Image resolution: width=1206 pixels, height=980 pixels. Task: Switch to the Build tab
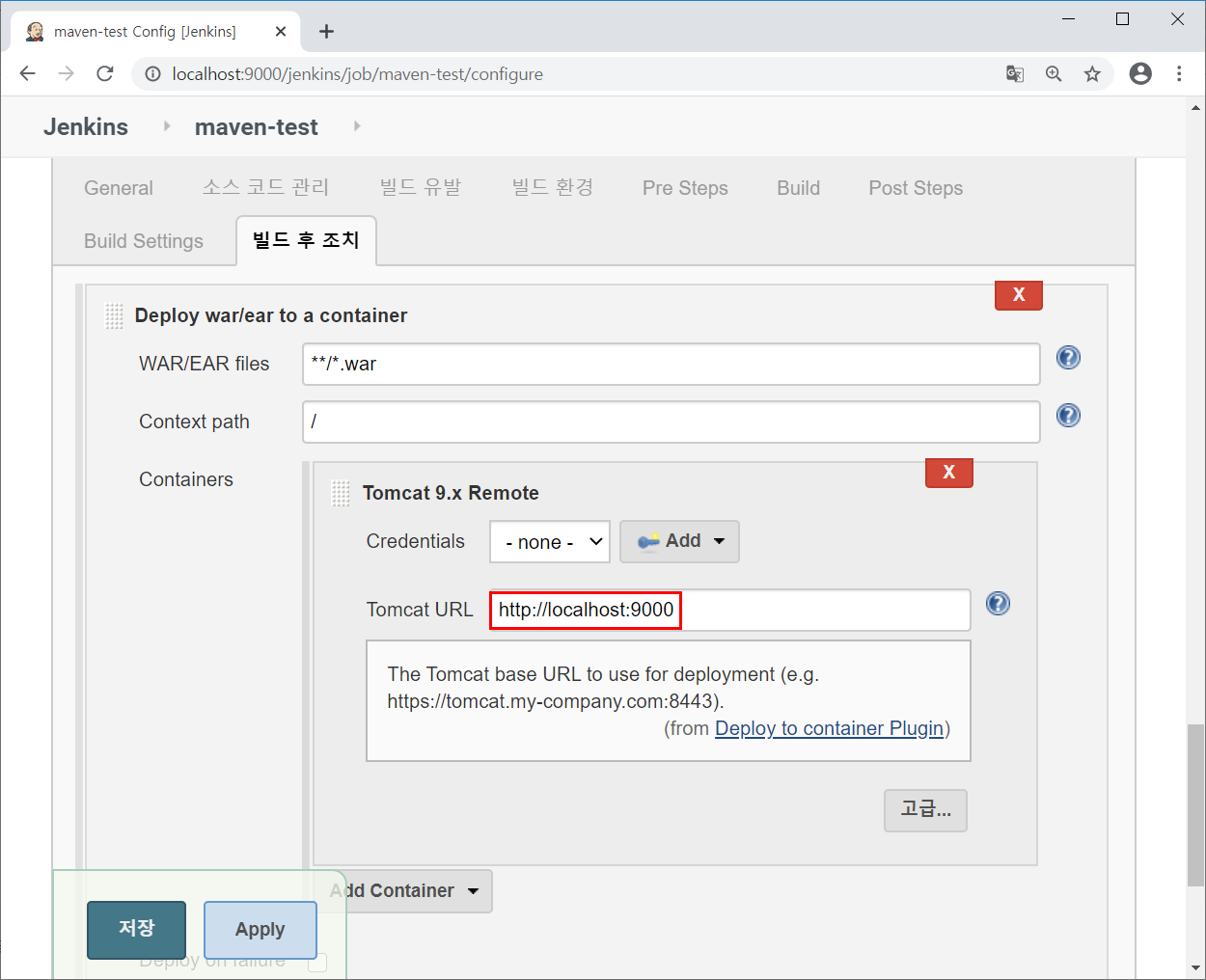[799, 188]
